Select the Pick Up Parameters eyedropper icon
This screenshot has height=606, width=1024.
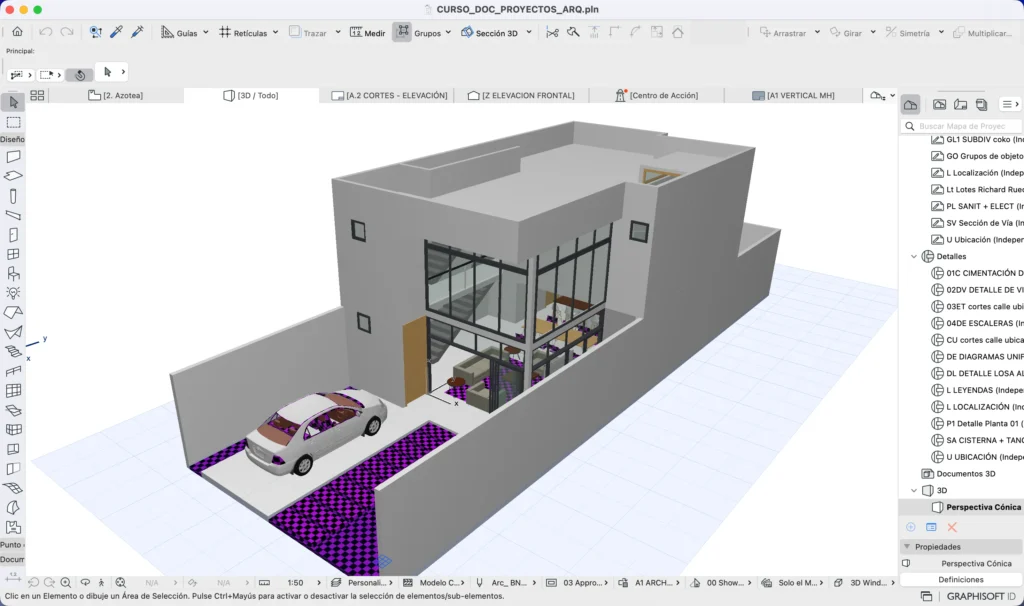(116, 32)
